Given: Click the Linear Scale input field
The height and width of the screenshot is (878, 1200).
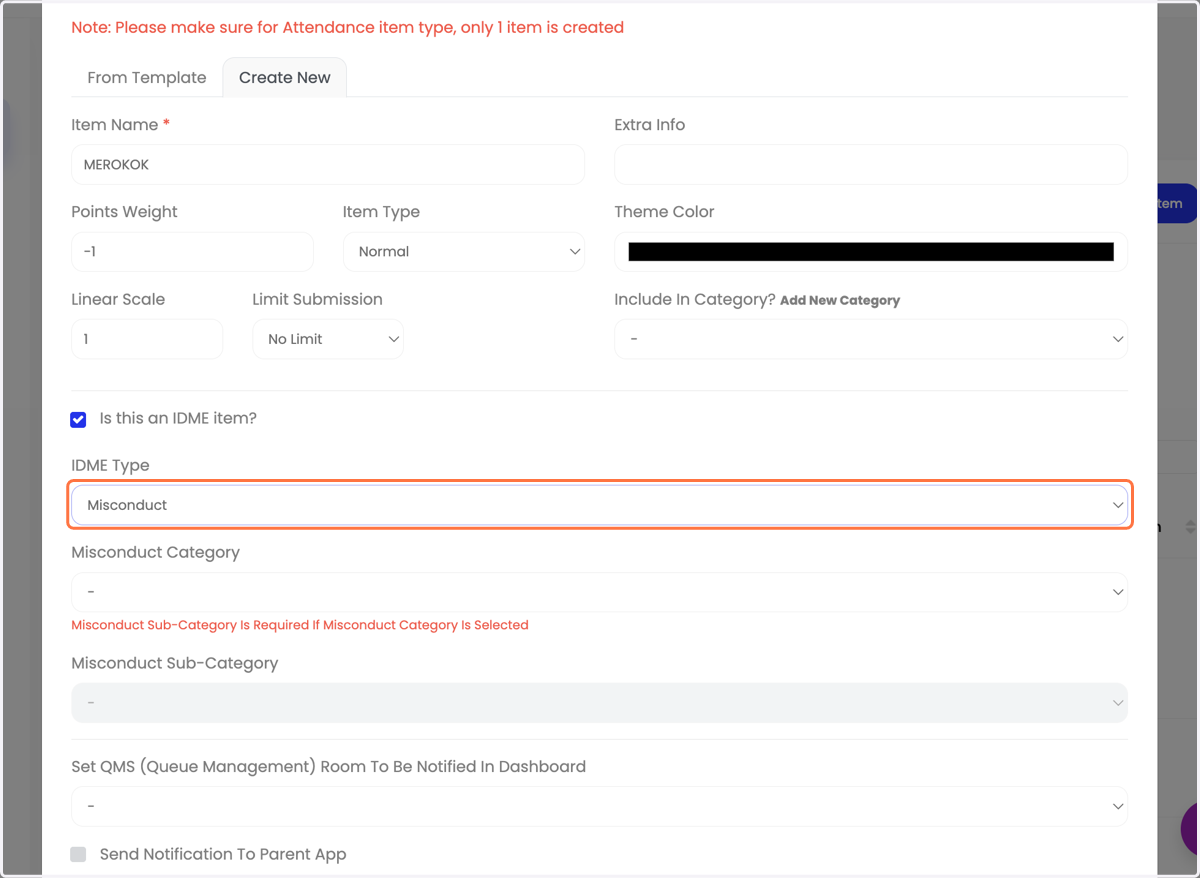Looking at the screenshot, I should tap(147, 339).
